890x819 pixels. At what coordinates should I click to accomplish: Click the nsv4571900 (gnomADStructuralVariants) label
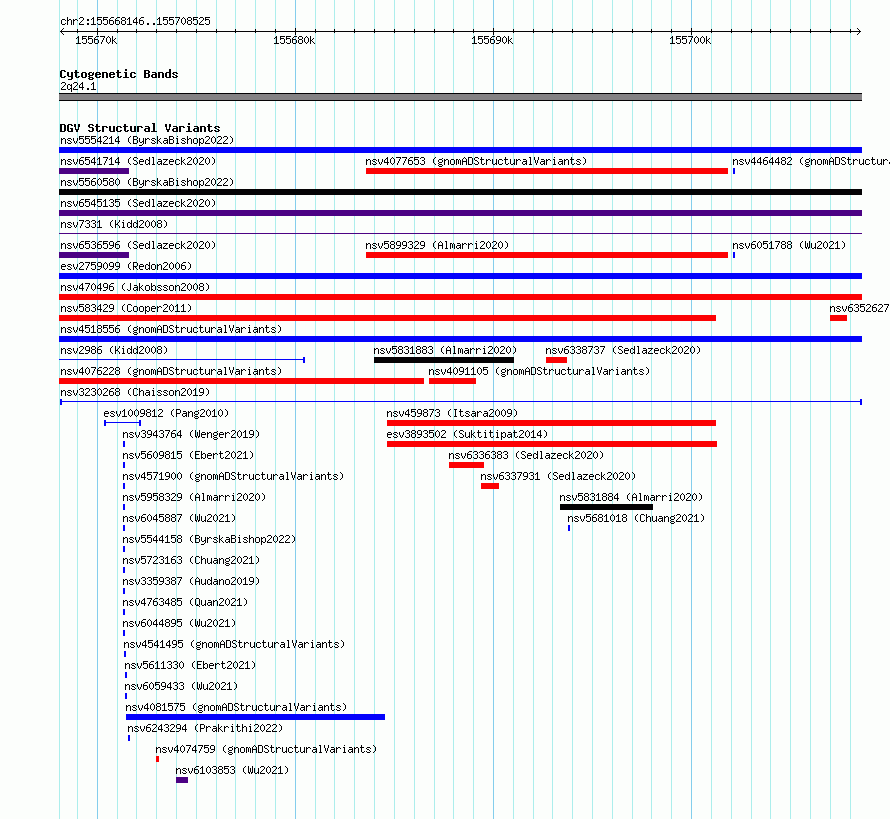233,476
